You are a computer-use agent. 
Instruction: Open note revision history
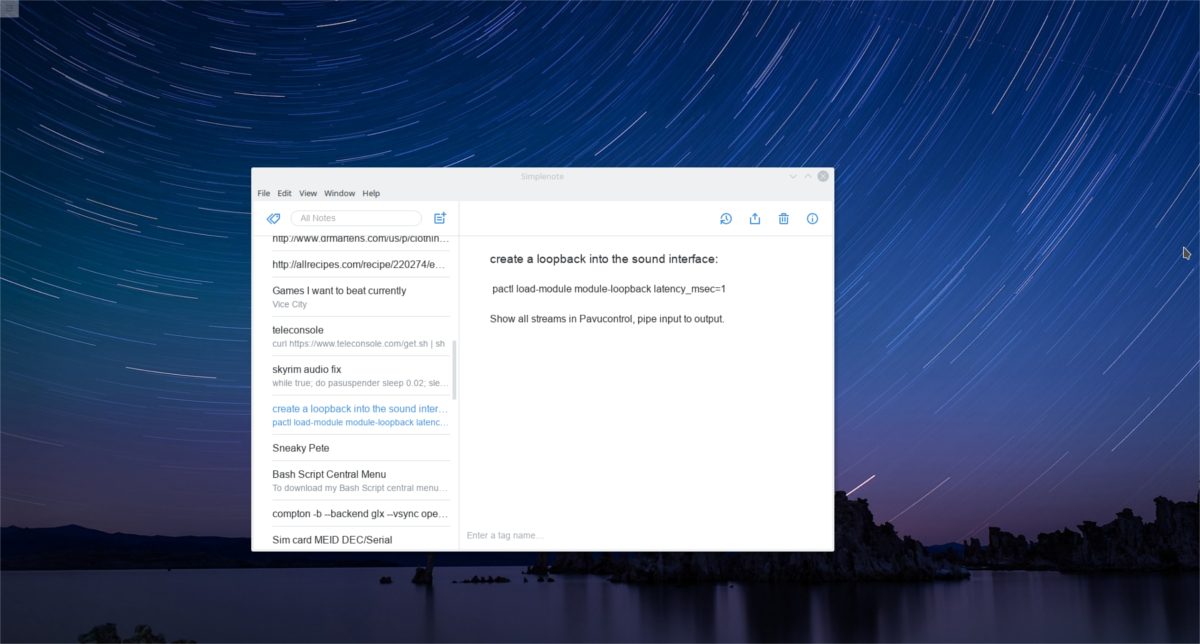click(x=725, y=219)
